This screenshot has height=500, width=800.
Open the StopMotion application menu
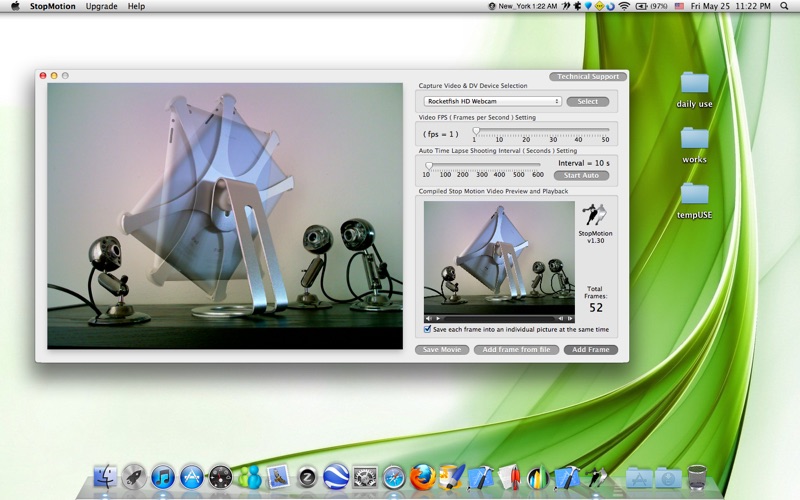point(53,6)
